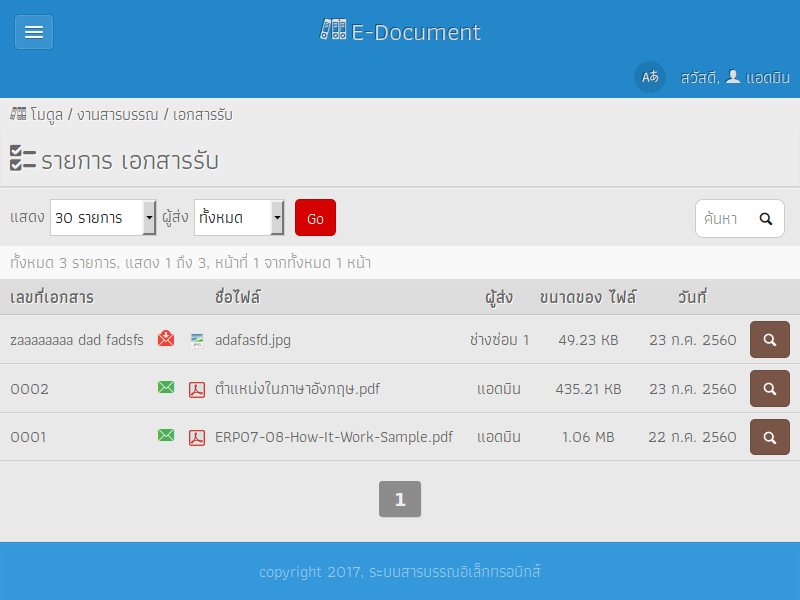Click the breadcrumb module binder icon
Image resolution: width=800 pixels, height=600 pixels.
click(x=18, y=114)
